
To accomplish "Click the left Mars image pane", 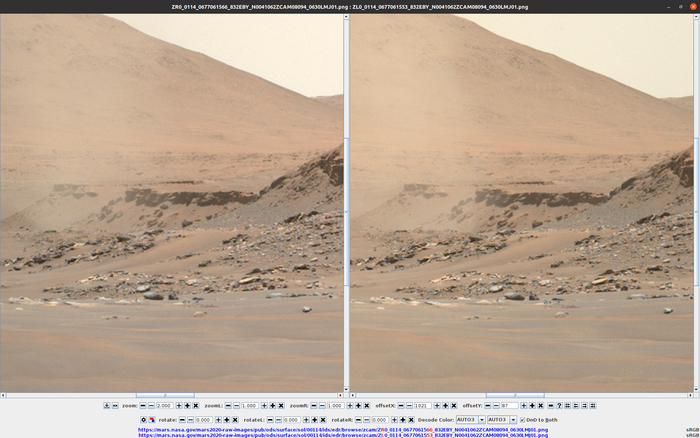I will (x=171, y=203).
